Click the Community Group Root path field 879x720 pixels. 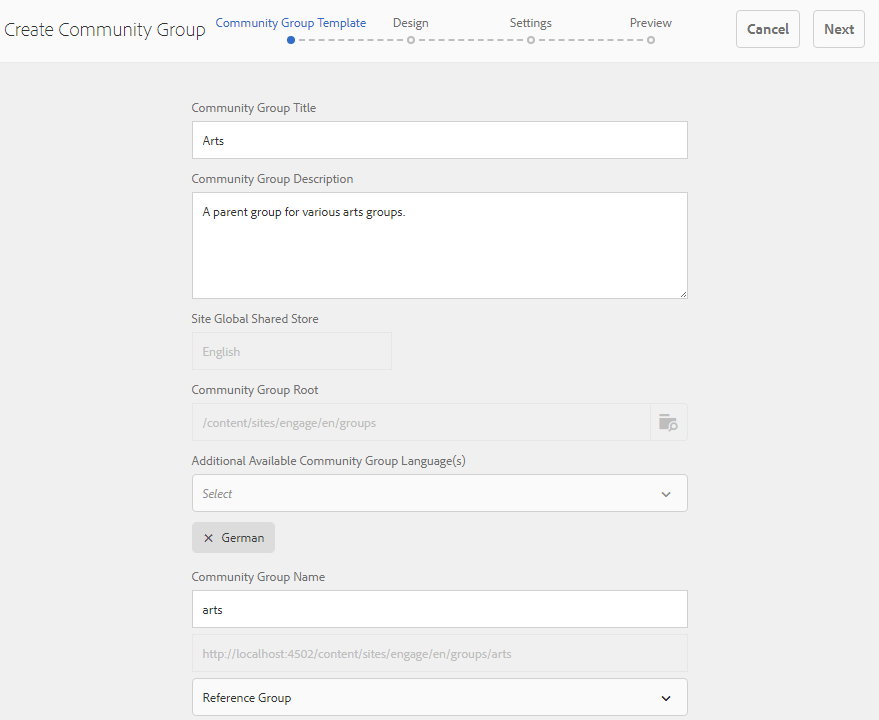pyautogui.click(x=420, y=422)
